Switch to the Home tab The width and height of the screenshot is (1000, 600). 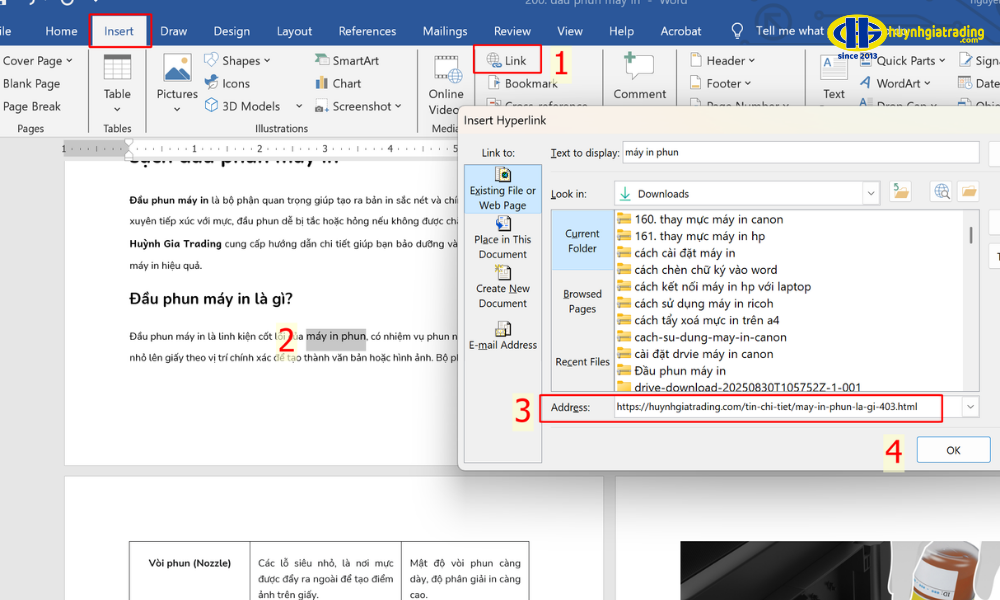61,31
